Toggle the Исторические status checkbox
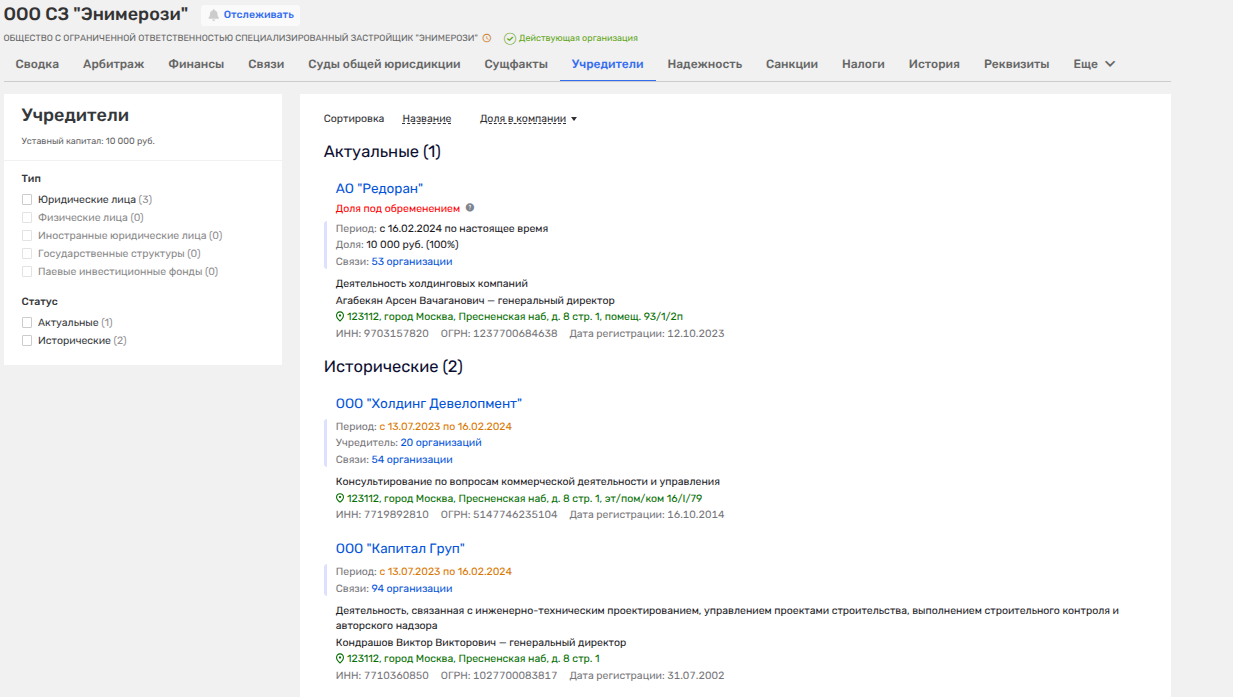The height and width of the screenshot is (697, 1233). tap(28, 341)
